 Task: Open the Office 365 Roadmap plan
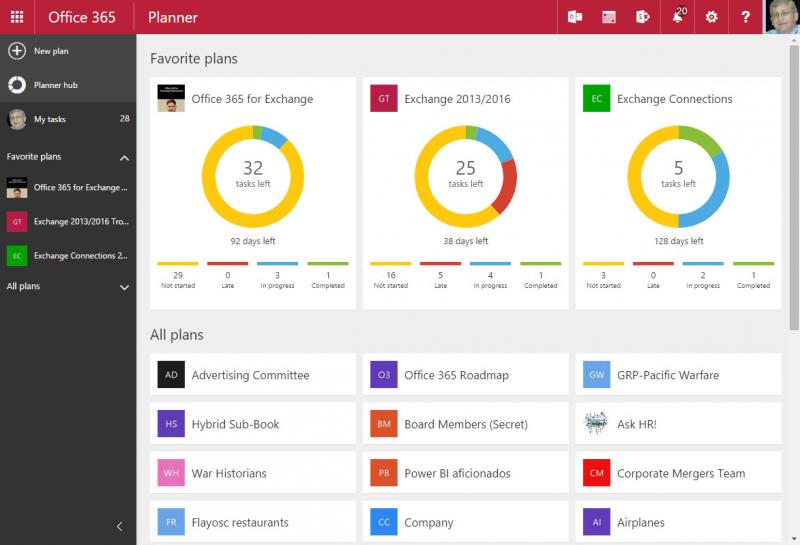(x=465, y=375)
